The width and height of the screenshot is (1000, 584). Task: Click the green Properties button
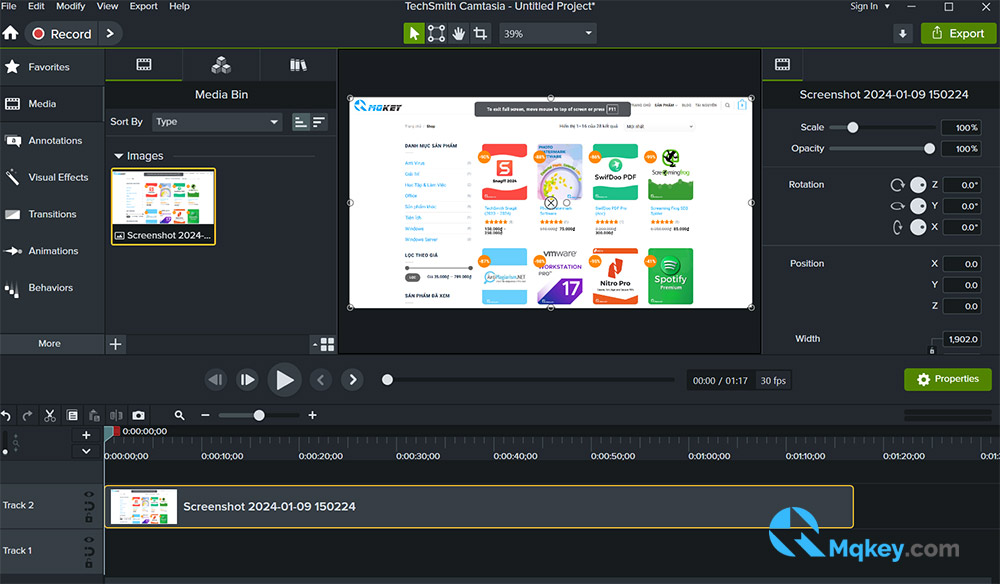click(948, 379)
